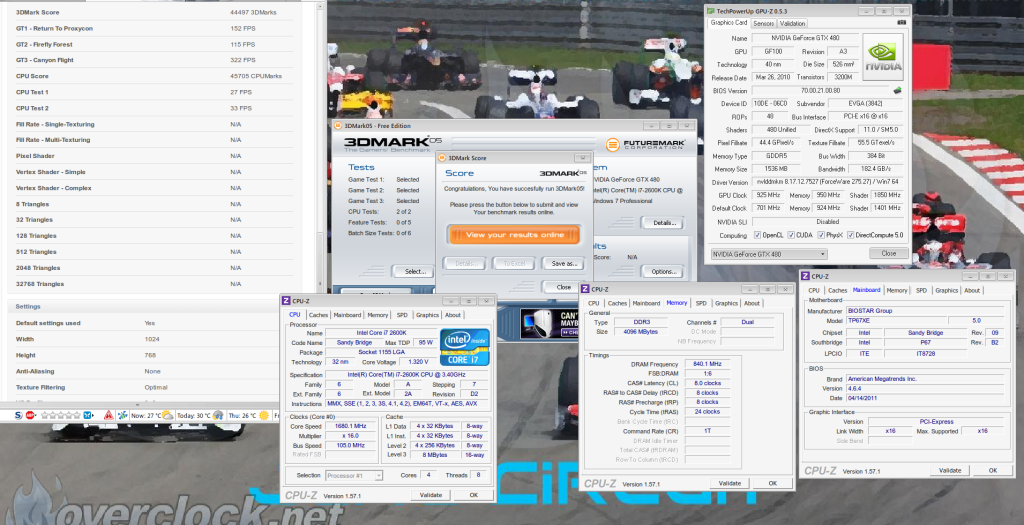This screenshot has width=1024, height=525.
Task: Toggle the PhysX checkbox in GPU-Z
Action: point(821,235)
